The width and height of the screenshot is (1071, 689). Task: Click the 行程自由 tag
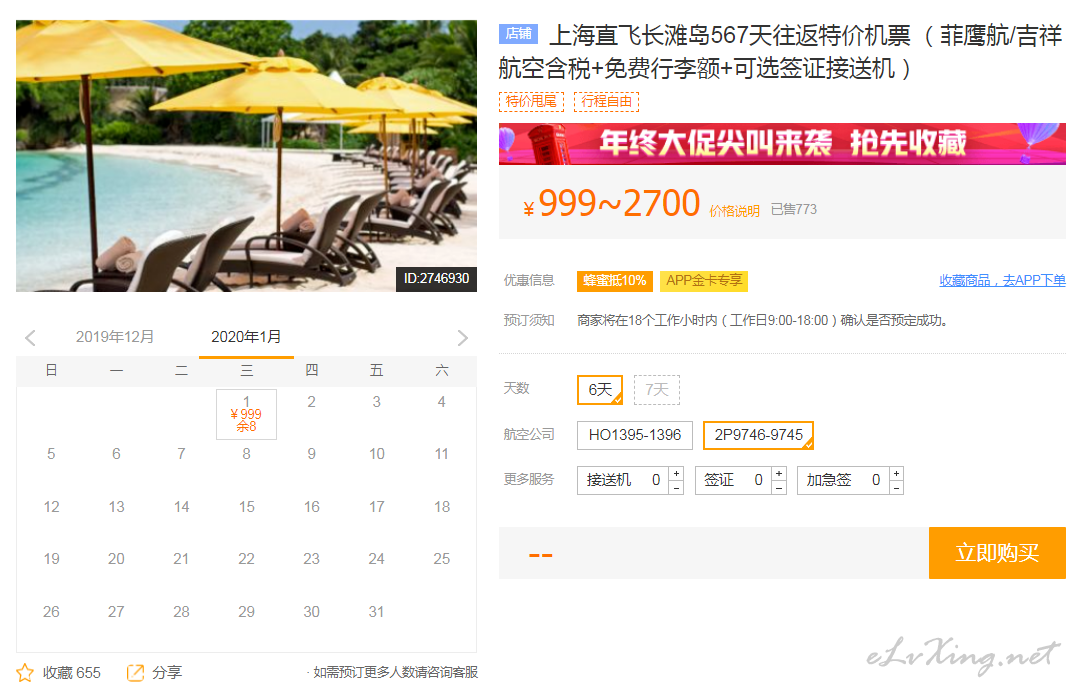coord(607,101)
